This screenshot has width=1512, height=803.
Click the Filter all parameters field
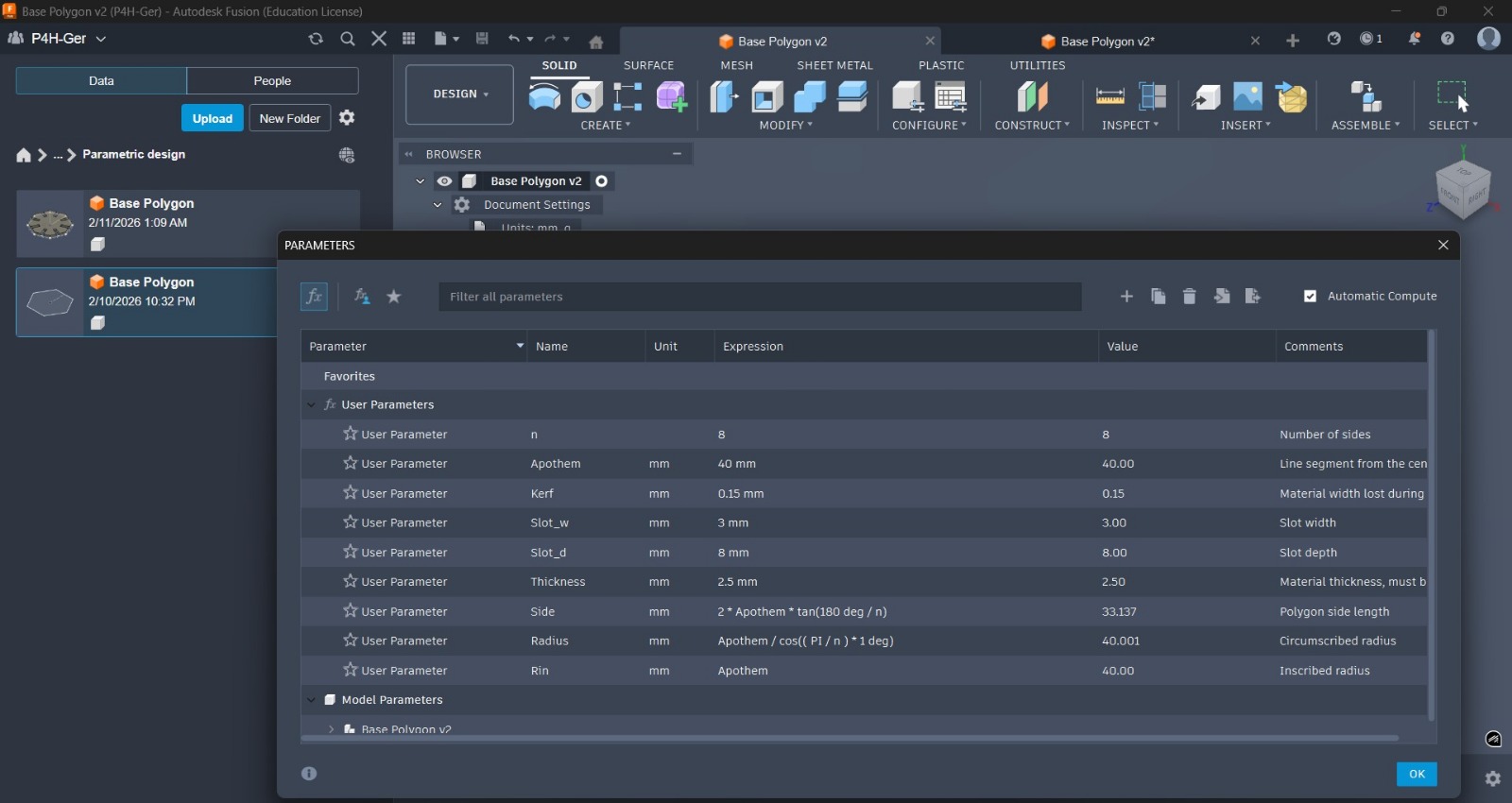click(x=760, y=297)
